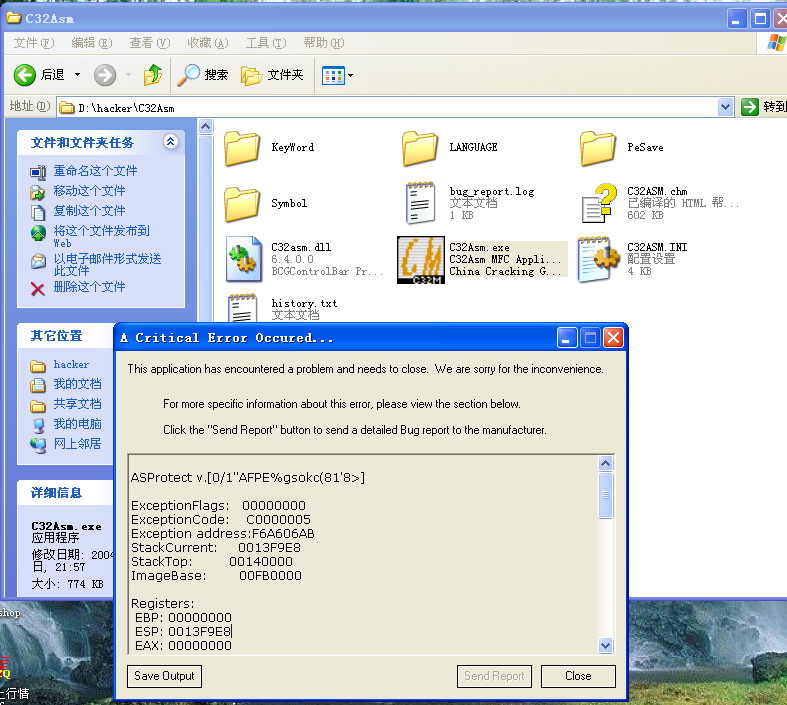Viewport: 787px width, 705px height.
Task: Click the 重命名这个文件 link
Action: click(95, 171)
